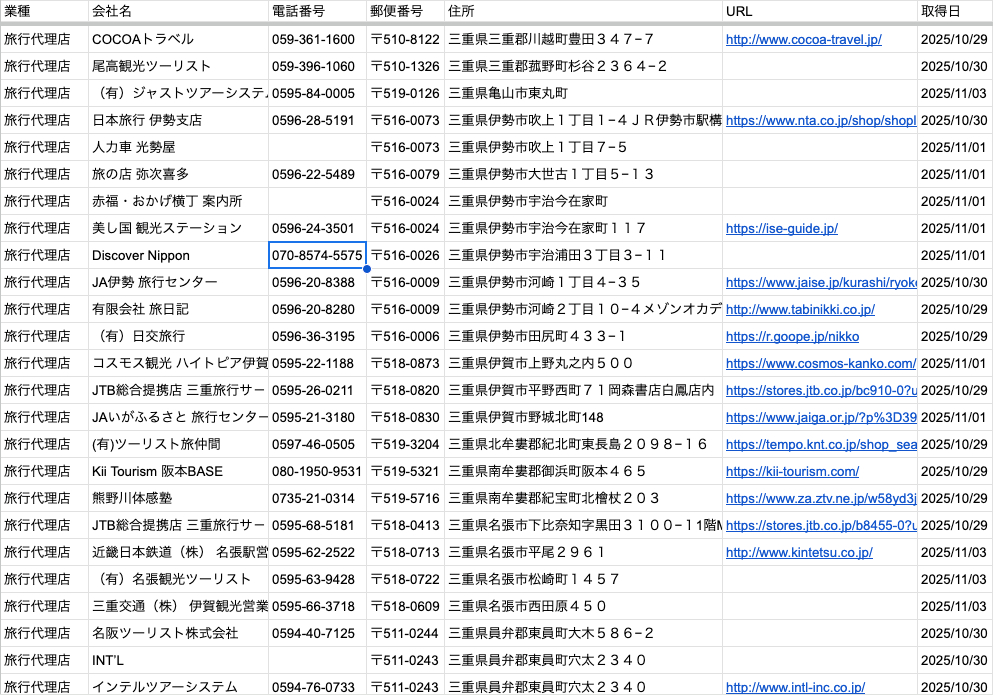
Task: Select the address 三重県名張市西田原４５０
Action: pos(583,606)
